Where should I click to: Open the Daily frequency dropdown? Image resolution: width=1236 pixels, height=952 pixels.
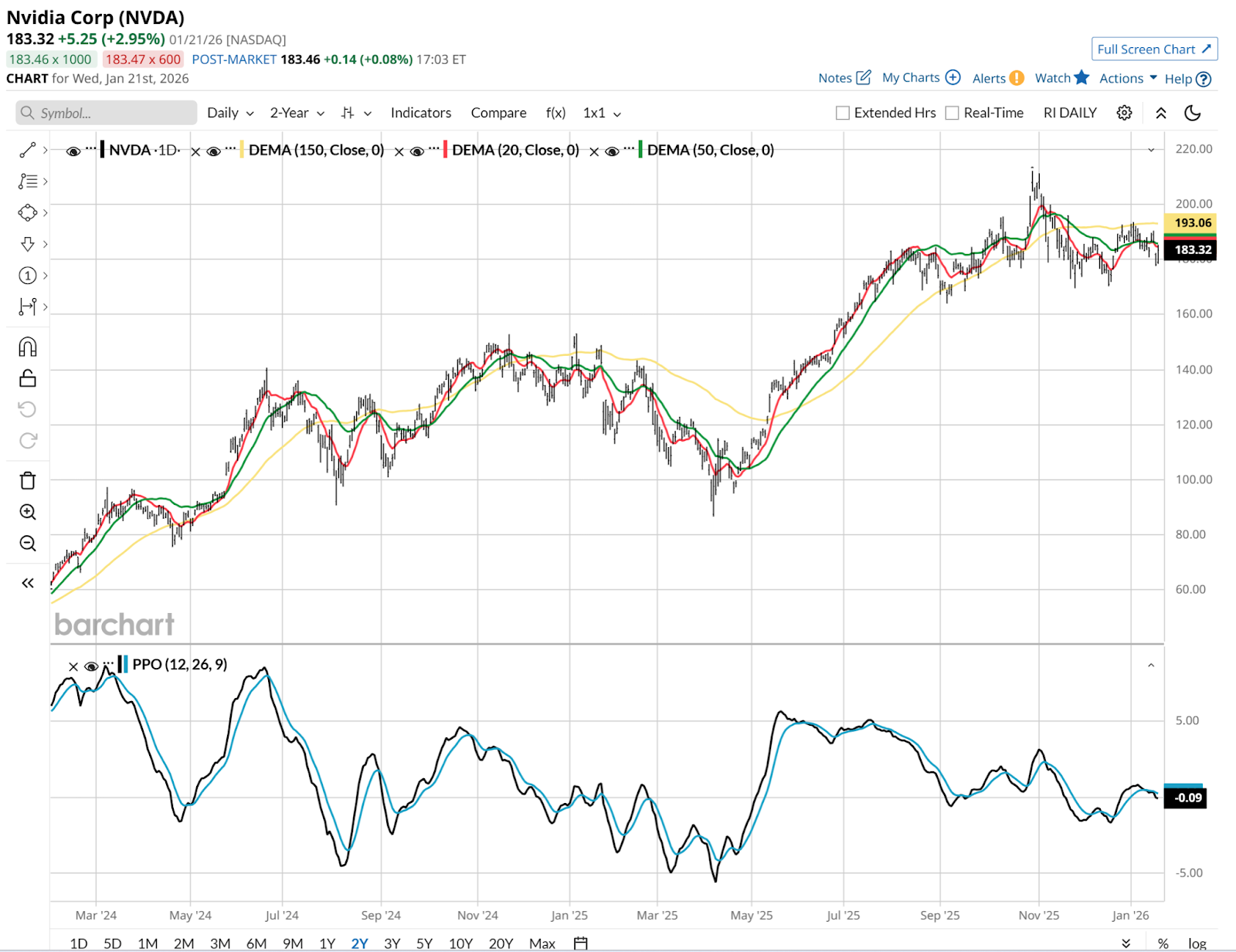pos(230,113)
